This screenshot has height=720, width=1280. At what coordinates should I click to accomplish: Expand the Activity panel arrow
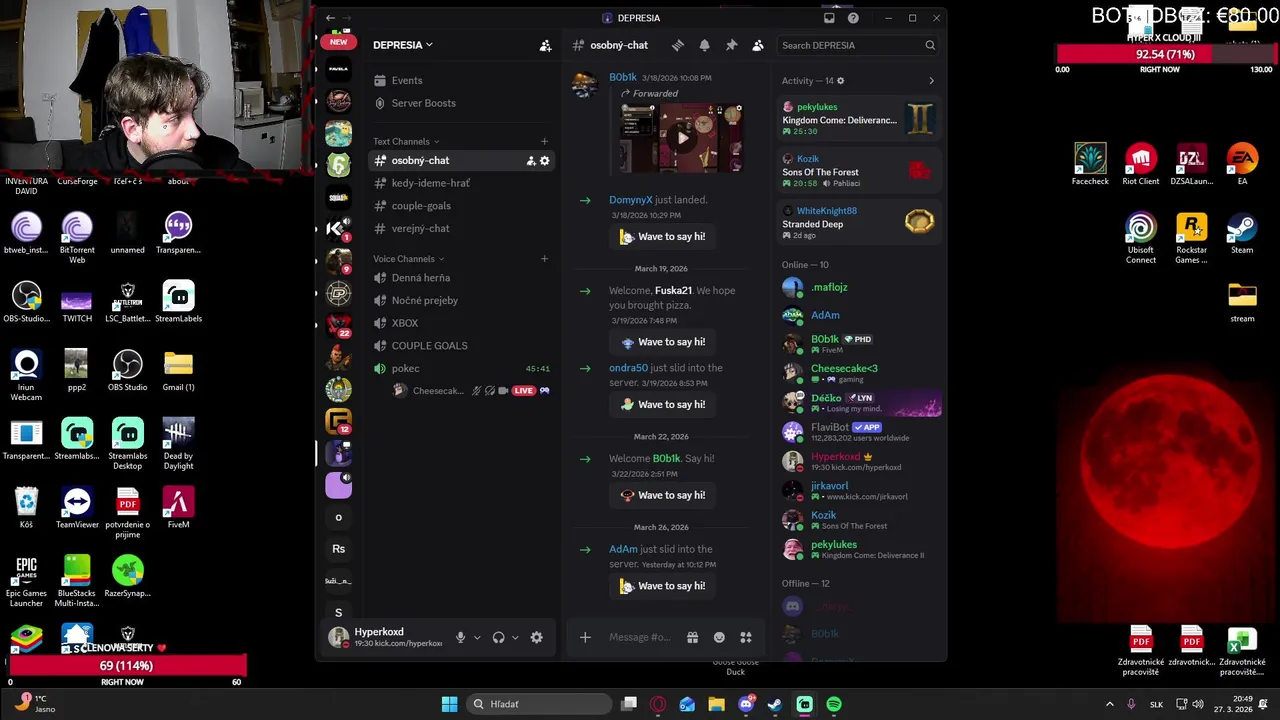click(x=931, y=81)
